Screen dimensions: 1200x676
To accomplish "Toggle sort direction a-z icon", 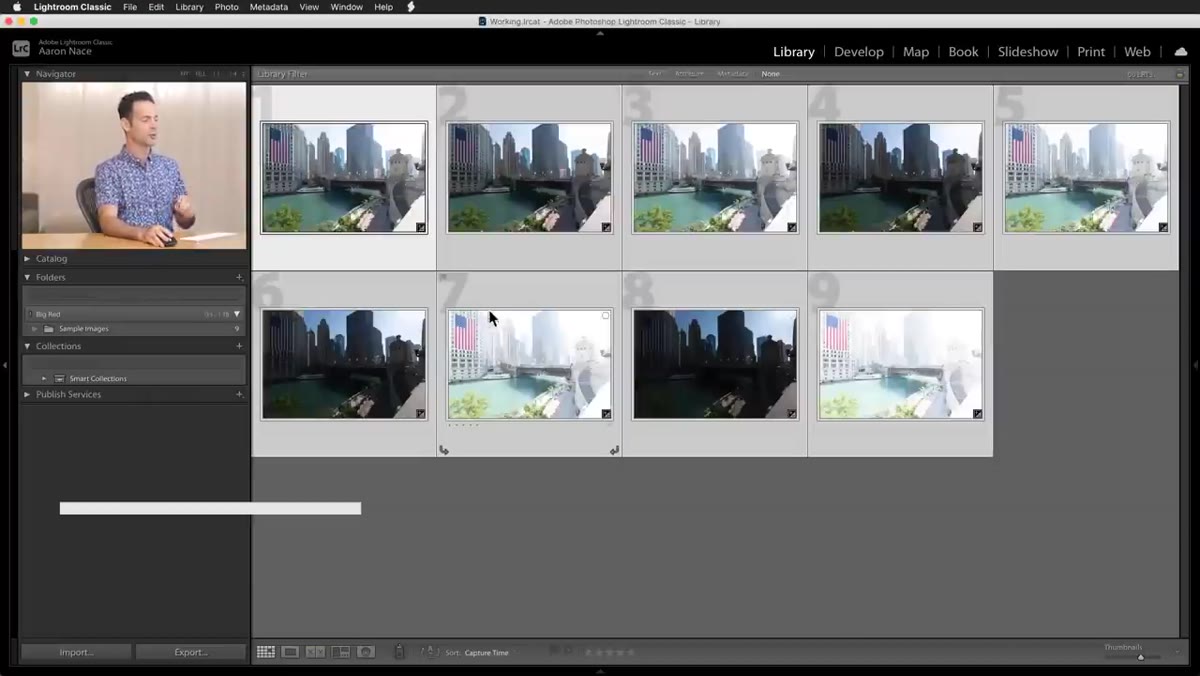I will click(x=430, y=652).
